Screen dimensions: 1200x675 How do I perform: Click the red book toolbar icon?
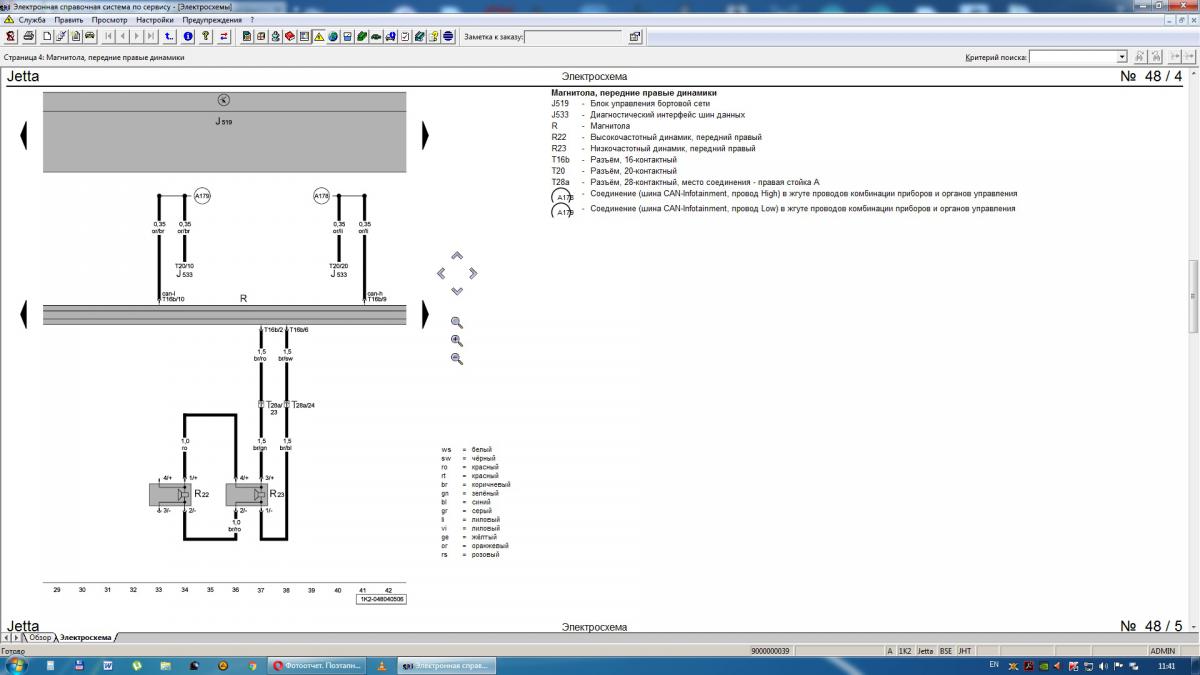pos(290,37)
